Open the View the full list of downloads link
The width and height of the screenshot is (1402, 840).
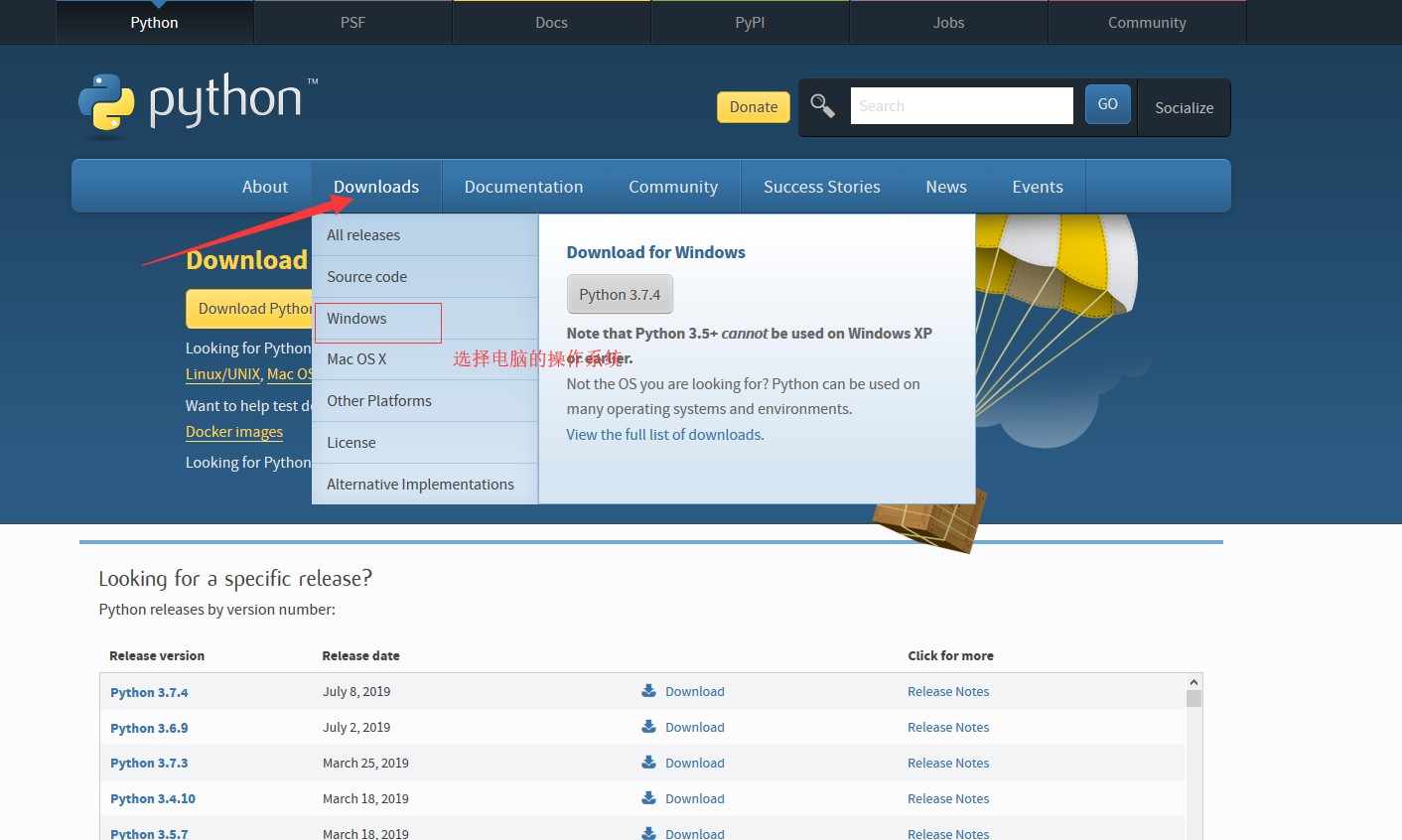(664, 435)
